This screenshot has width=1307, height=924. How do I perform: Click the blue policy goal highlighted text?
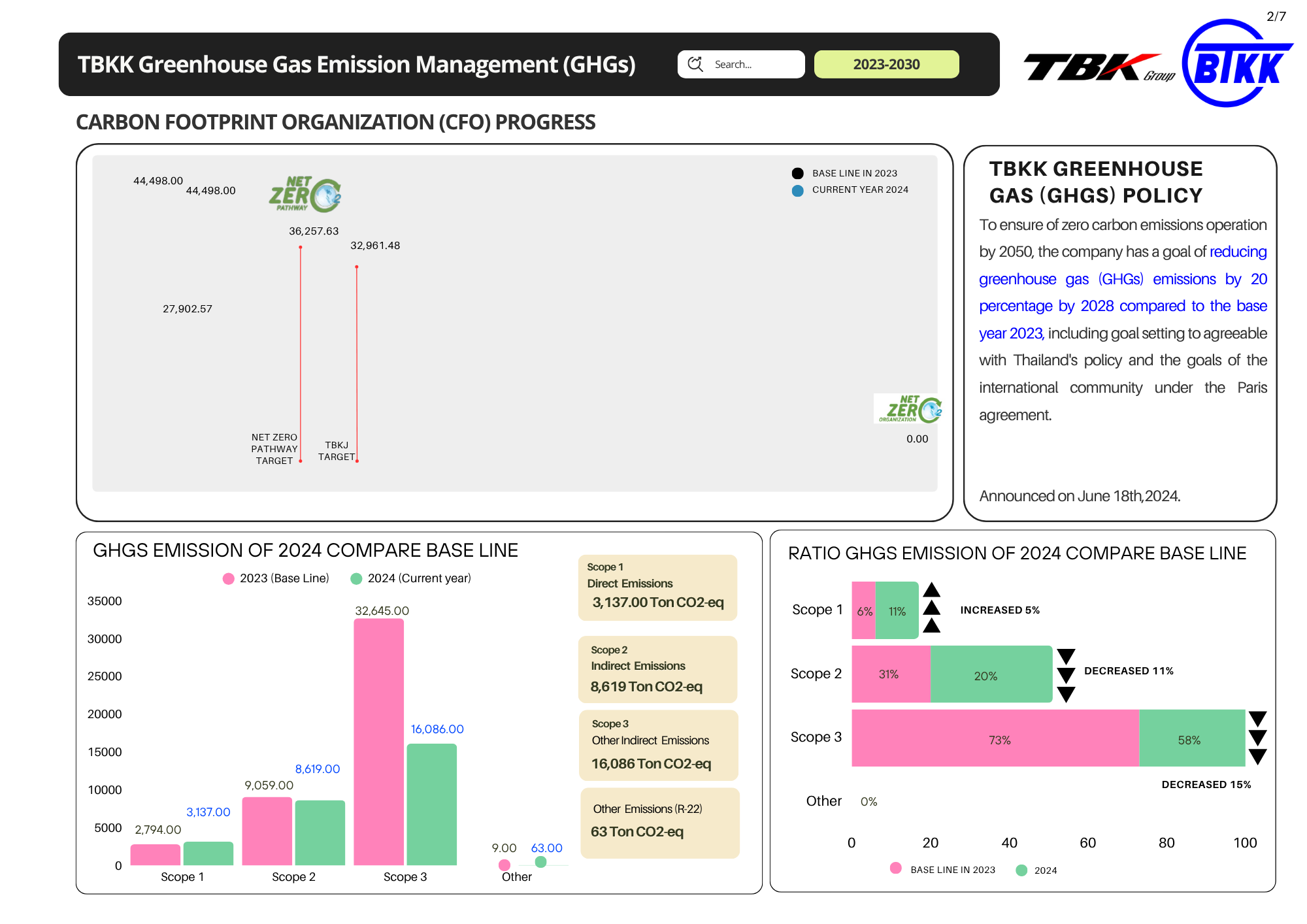(x=1123, y=293)
